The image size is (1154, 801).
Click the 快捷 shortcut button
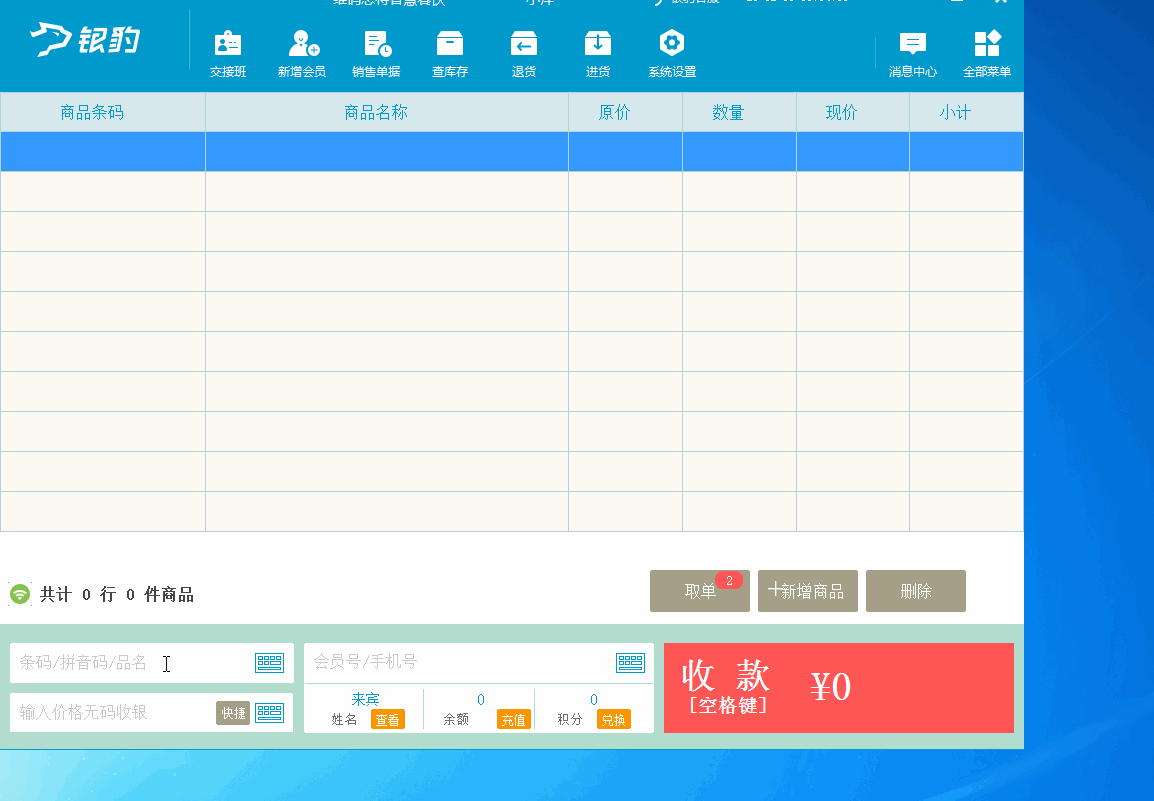pyautogui.click(x=233, y=713)
